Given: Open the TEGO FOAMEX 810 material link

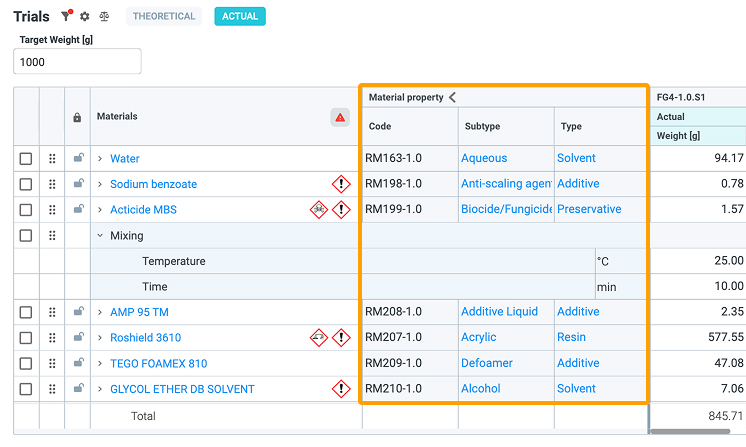Looking at the screenshot, I should point(158,364).
